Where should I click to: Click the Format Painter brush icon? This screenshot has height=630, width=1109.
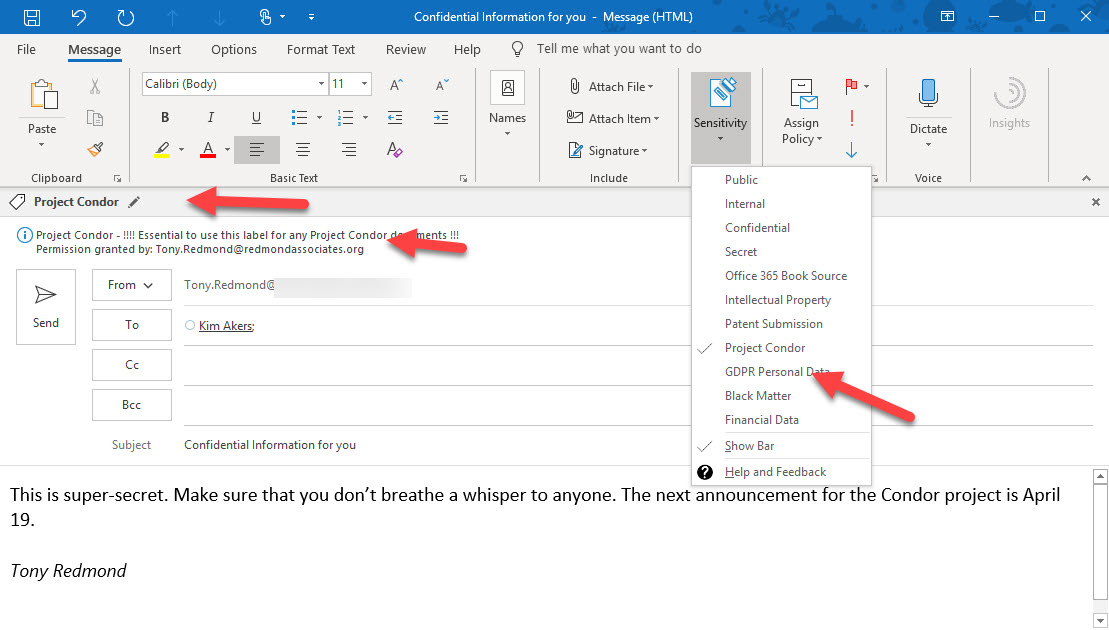pyautogui.click(x=95, y=149)
